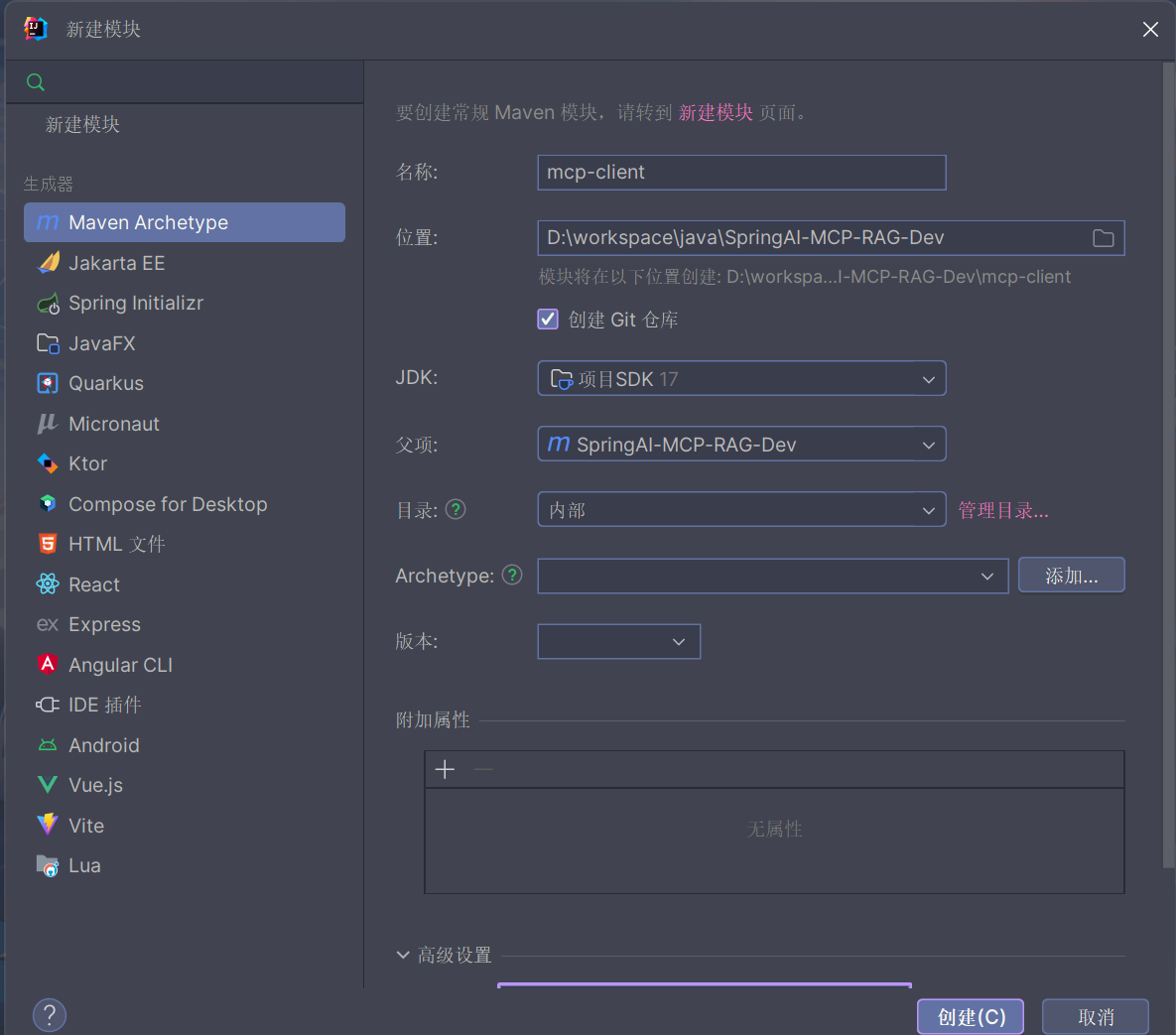Open the Archetype combo box
Screen dimensions: 1176x1035
point(773,576)
